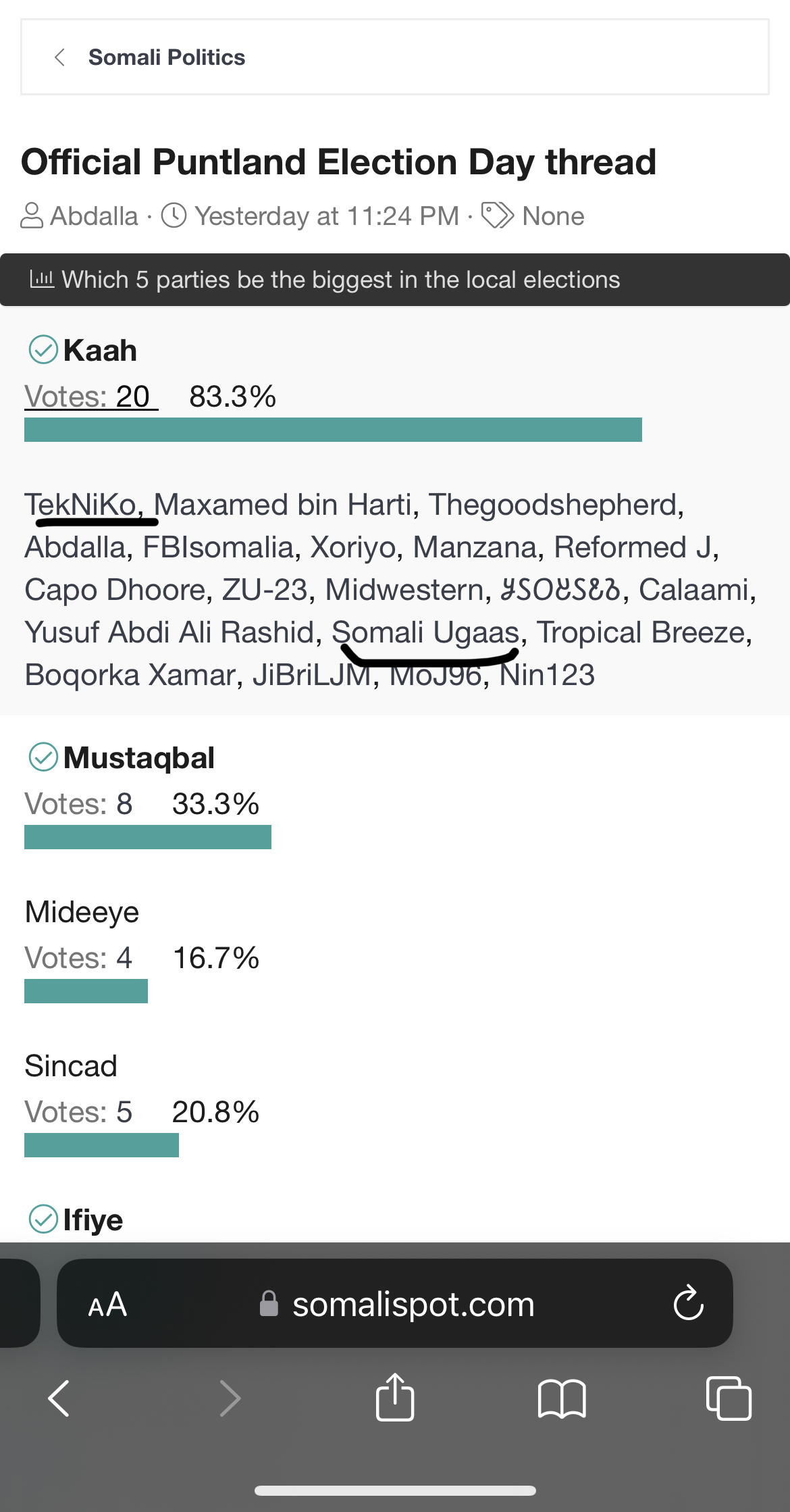Viewport: 790px width, 1512px height.
Task: Open the Somali Politics forum link
Action: point(167,57)
